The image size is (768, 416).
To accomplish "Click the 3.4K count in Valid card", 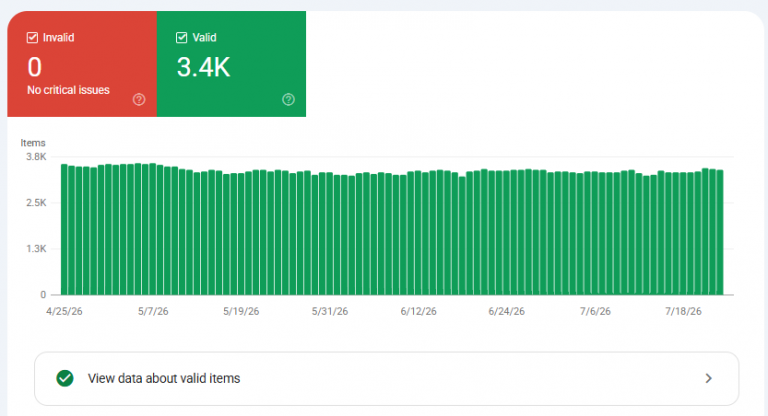I will click(203, 67).
